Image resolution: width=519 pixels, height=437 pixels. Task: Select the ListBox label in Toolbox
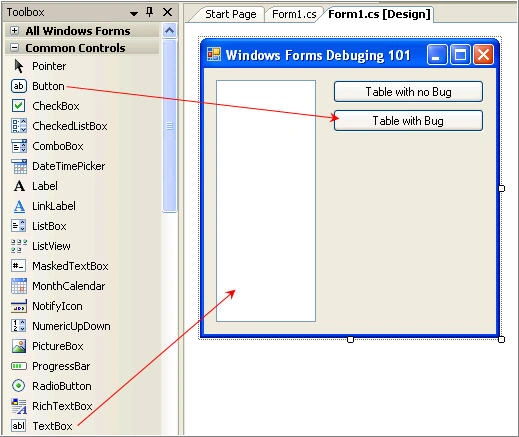click(49, 226)
